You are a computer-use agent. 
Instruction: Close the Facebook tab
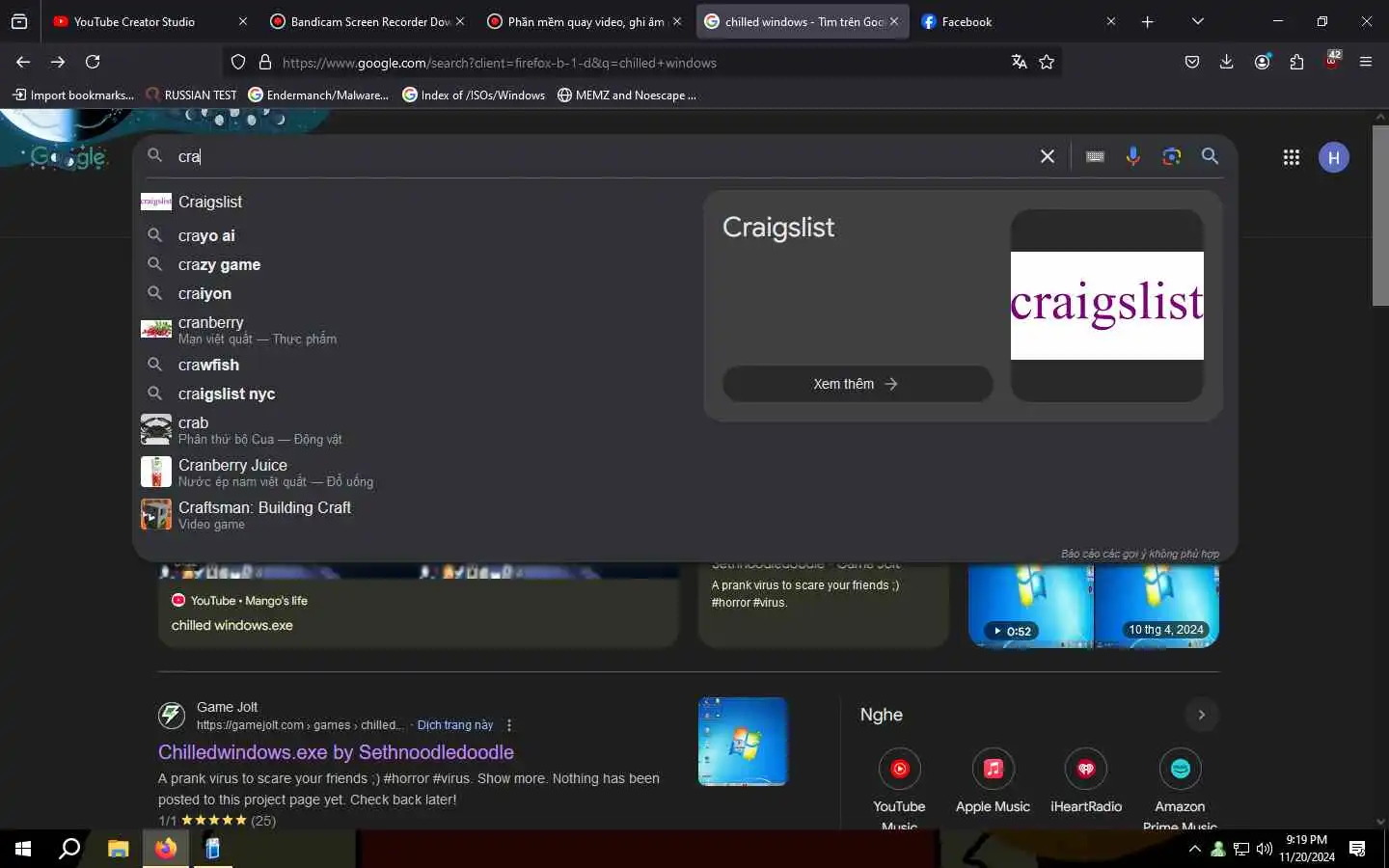1110,21
